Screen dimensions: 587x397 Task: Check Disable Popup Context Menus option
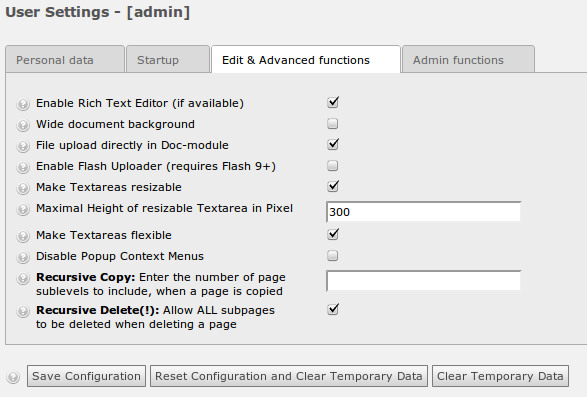pos(332,256)
